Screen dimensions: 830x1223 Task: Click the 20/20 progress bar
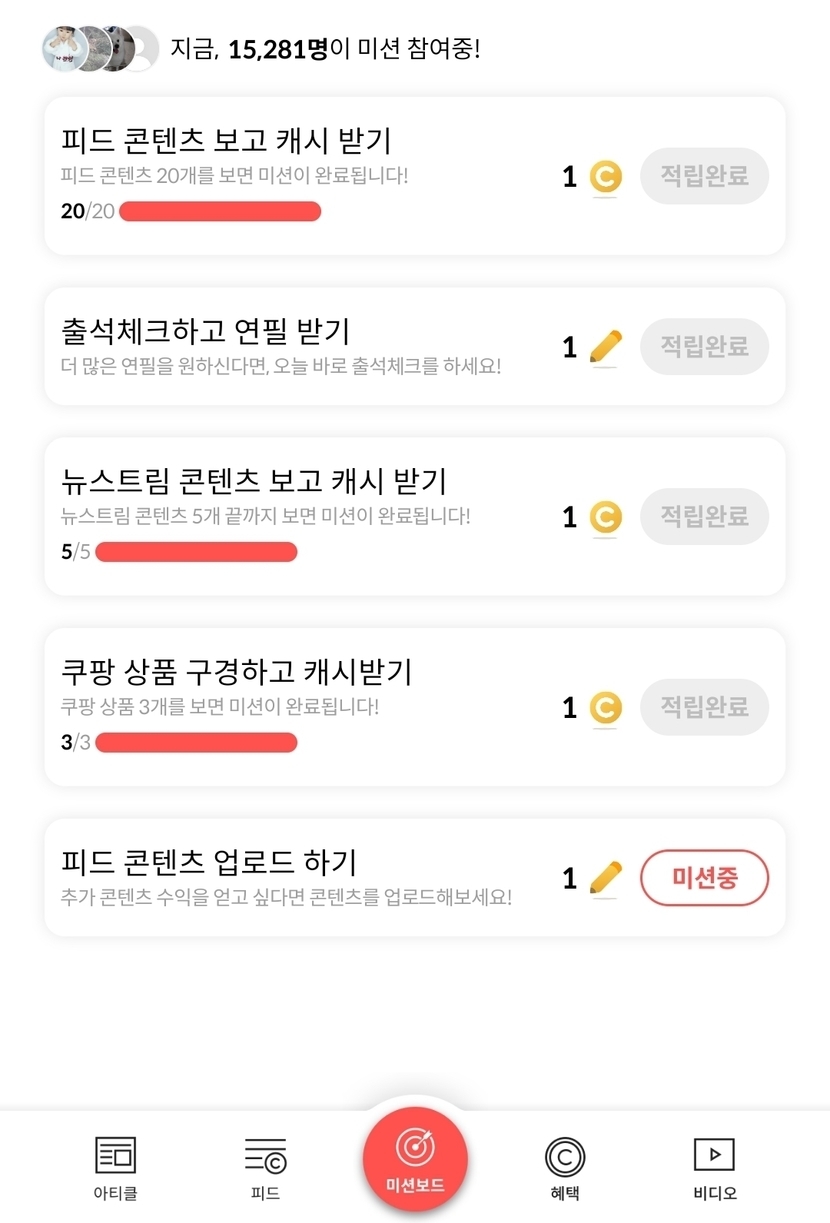coord(220,211)
